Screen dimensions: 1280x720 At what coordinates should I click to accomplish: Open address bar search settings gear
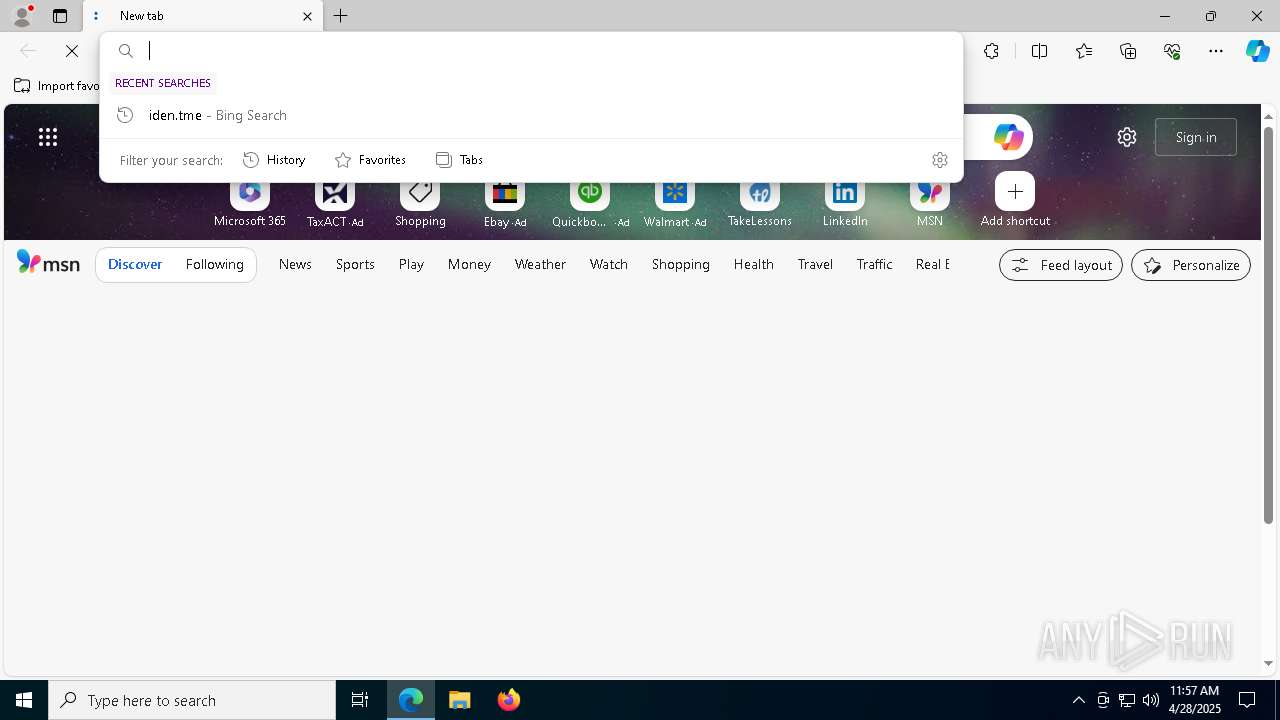tap(940, 160)
